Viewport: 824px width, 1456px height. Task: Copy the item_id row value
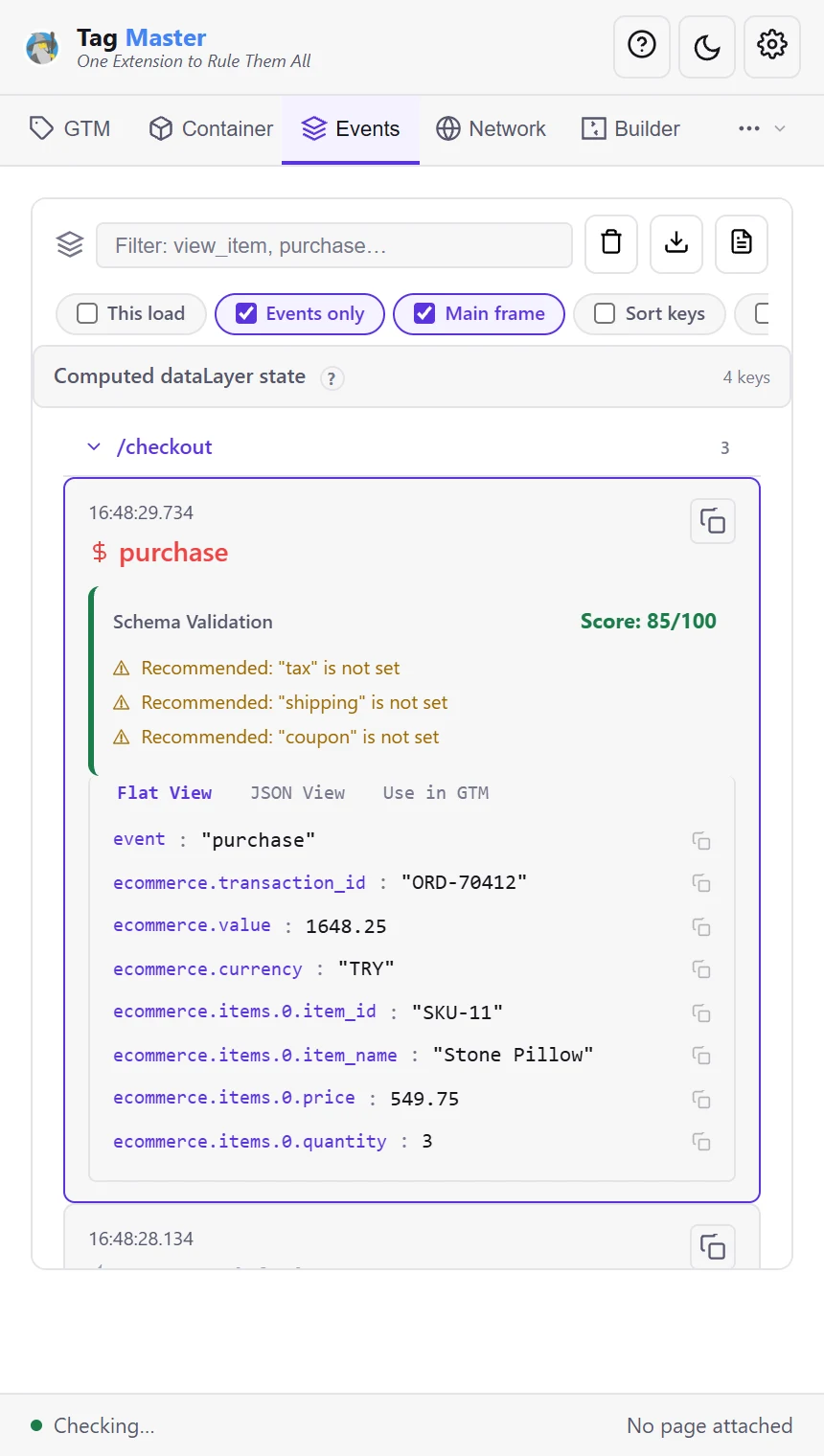(x=701, y=1013)
